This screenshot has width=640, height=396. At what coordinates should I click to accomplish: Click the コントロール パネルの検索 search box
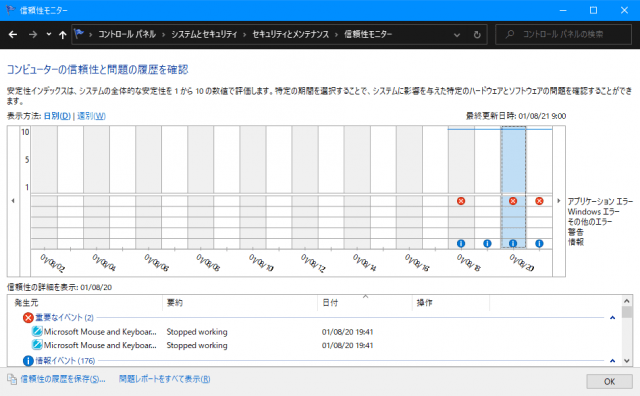[563, 34]
